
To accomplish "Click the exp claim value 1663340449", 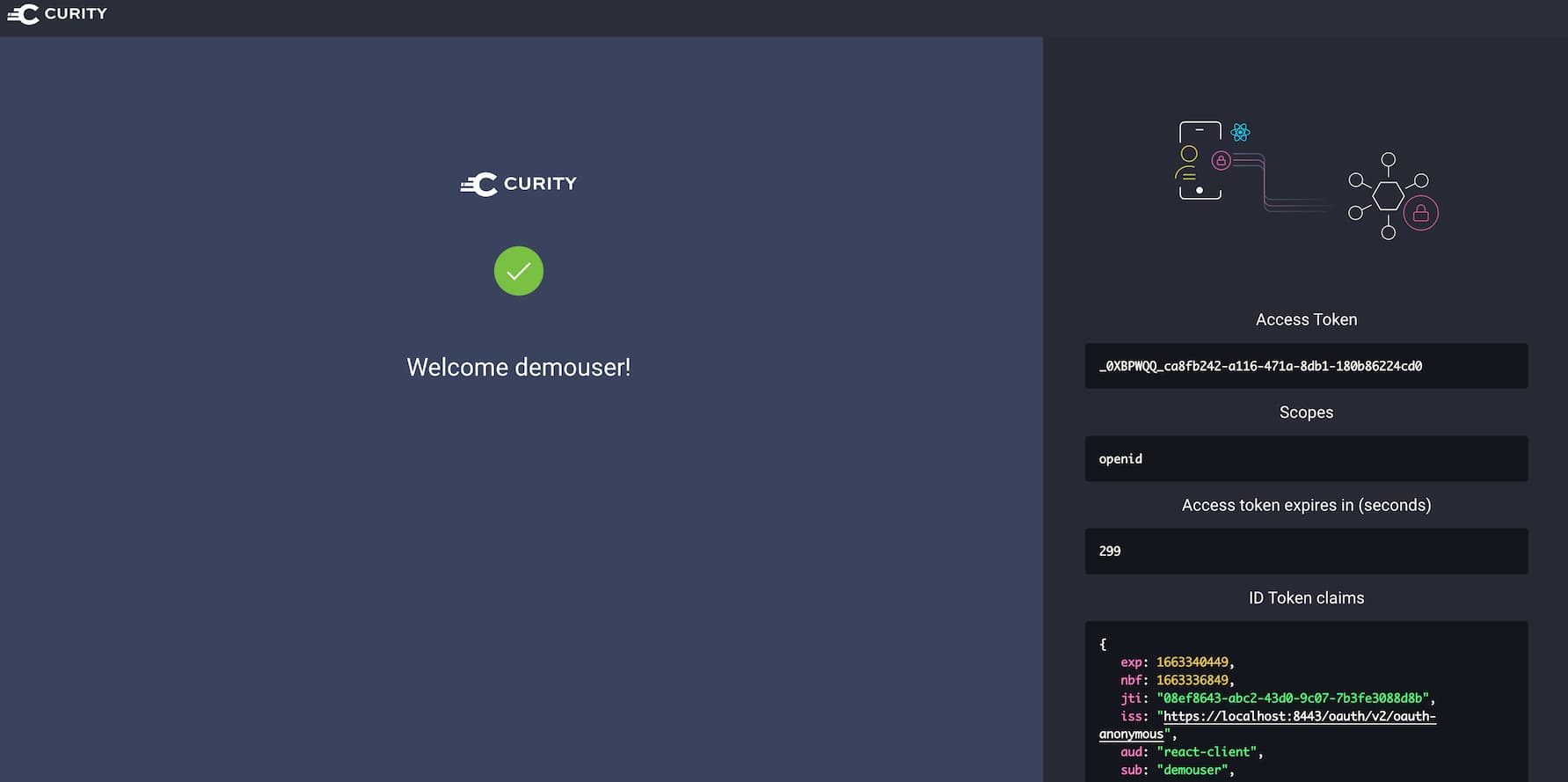I will (1192, 662).
